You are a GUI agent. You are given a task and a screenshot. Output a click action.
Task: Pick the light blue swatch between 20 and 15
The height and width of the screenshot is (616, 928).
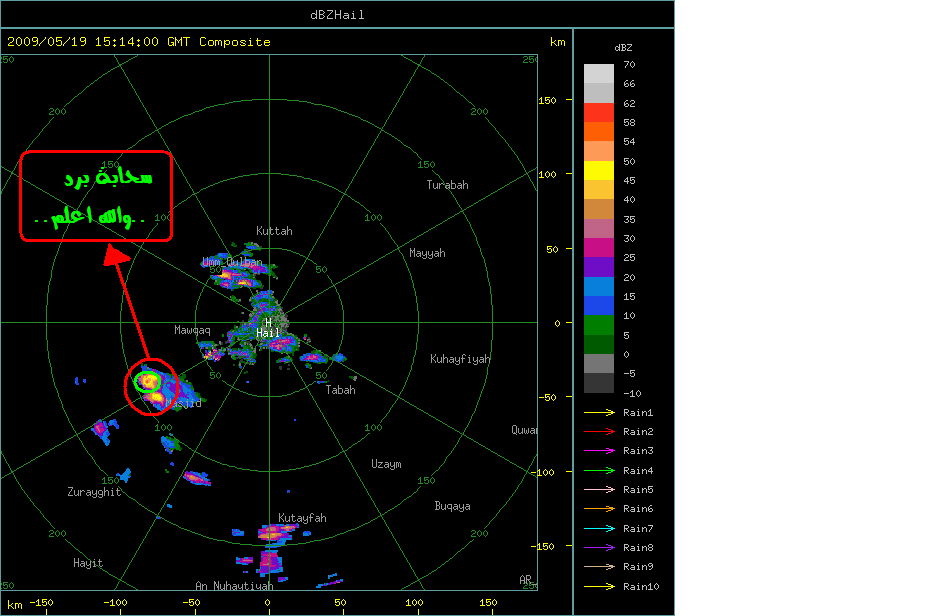(x=599, y=286)
